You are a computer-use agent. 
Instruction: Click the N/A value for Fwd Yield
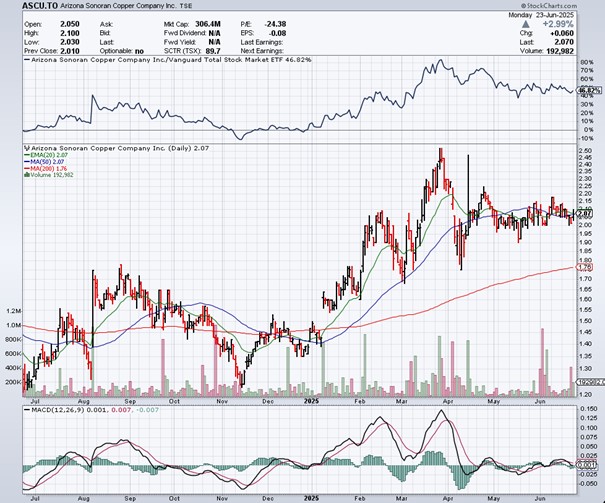tap(215, 42)
